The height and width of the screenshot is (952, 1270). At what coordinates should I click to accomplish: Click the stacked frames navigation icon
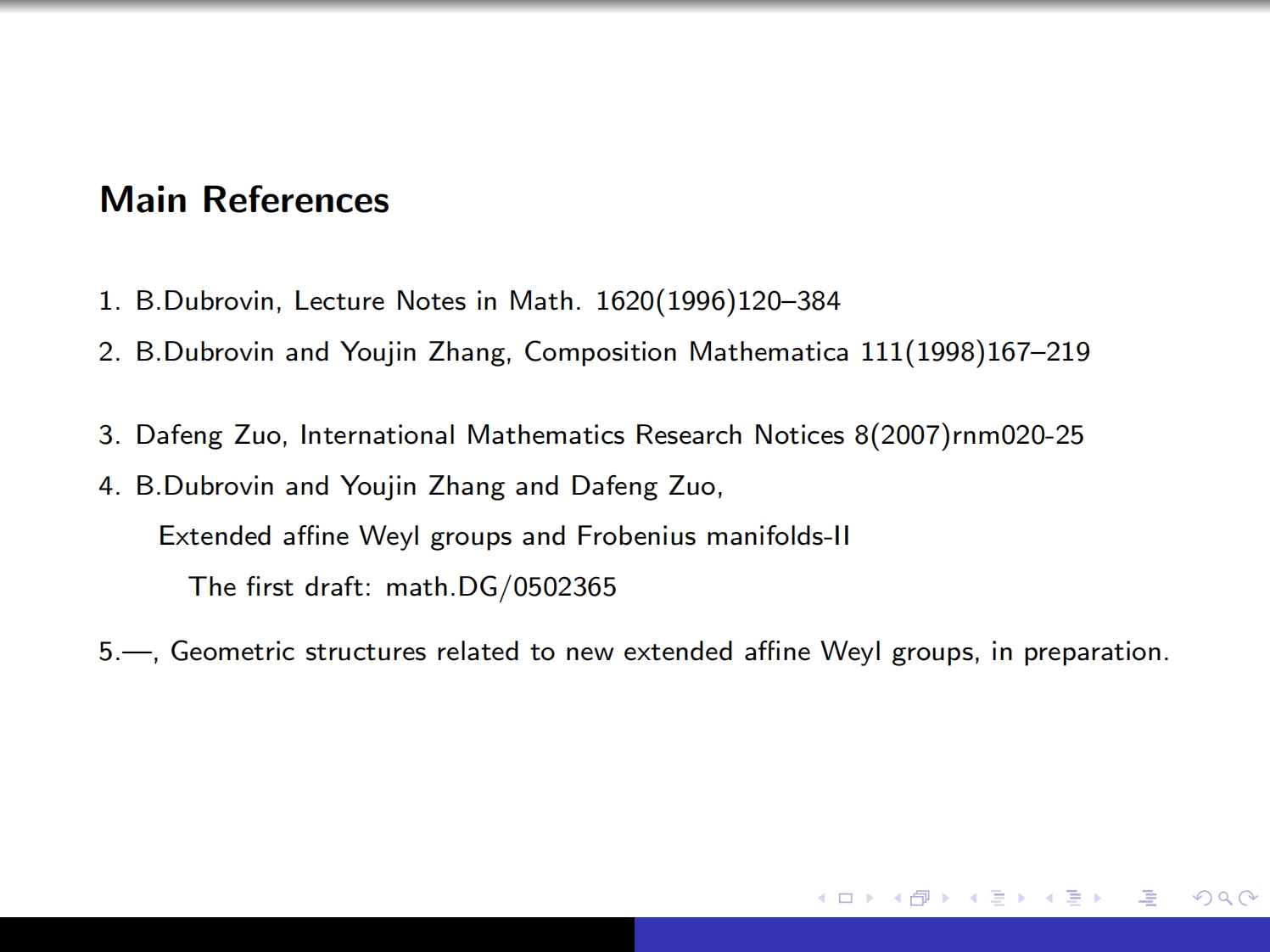tap(920, 898)
